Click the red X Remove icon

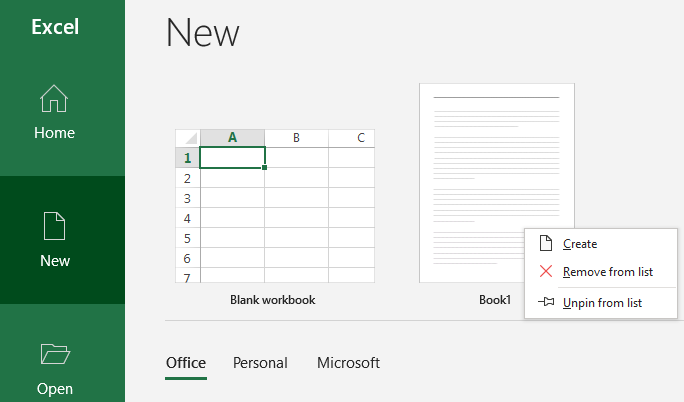pos(546,271)
